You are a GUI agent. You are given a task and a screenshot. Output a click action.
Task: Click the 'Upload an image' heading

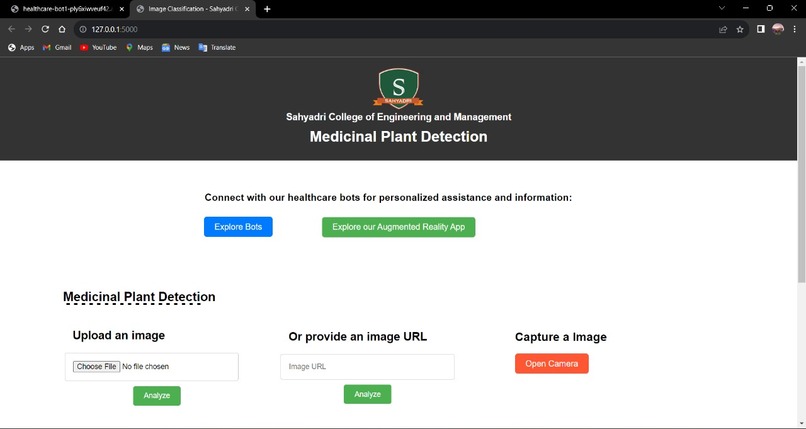tap(119, 335)
